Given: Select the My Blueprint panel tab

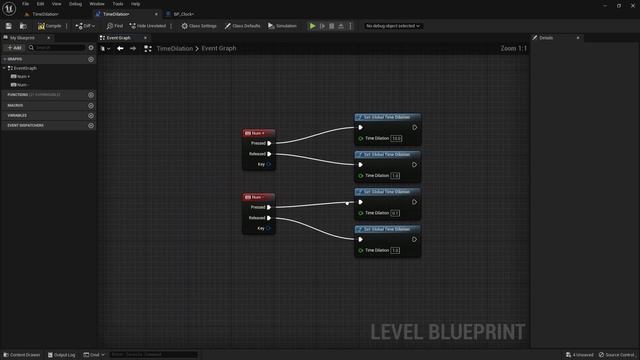Looking at the screenshot, I should (22, 38).
